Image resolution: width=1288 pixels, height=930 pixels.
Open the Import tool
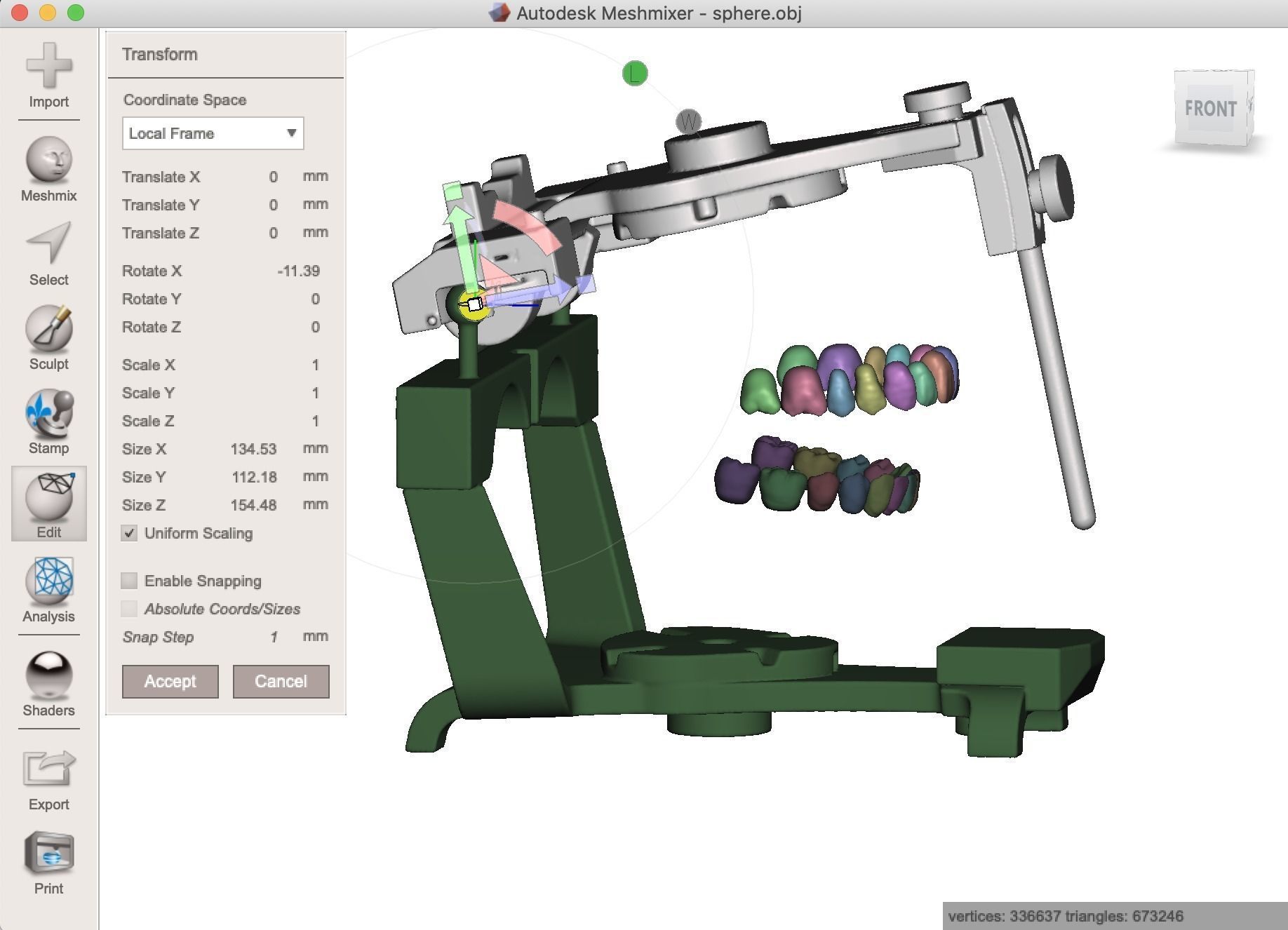(48, 75)
